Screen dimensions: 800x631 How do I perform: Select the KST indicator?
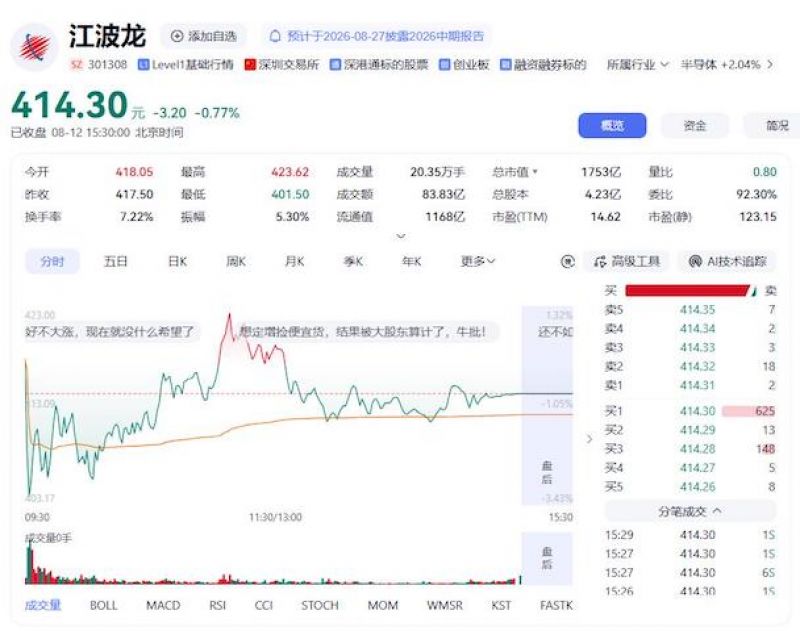pos(501,605)
